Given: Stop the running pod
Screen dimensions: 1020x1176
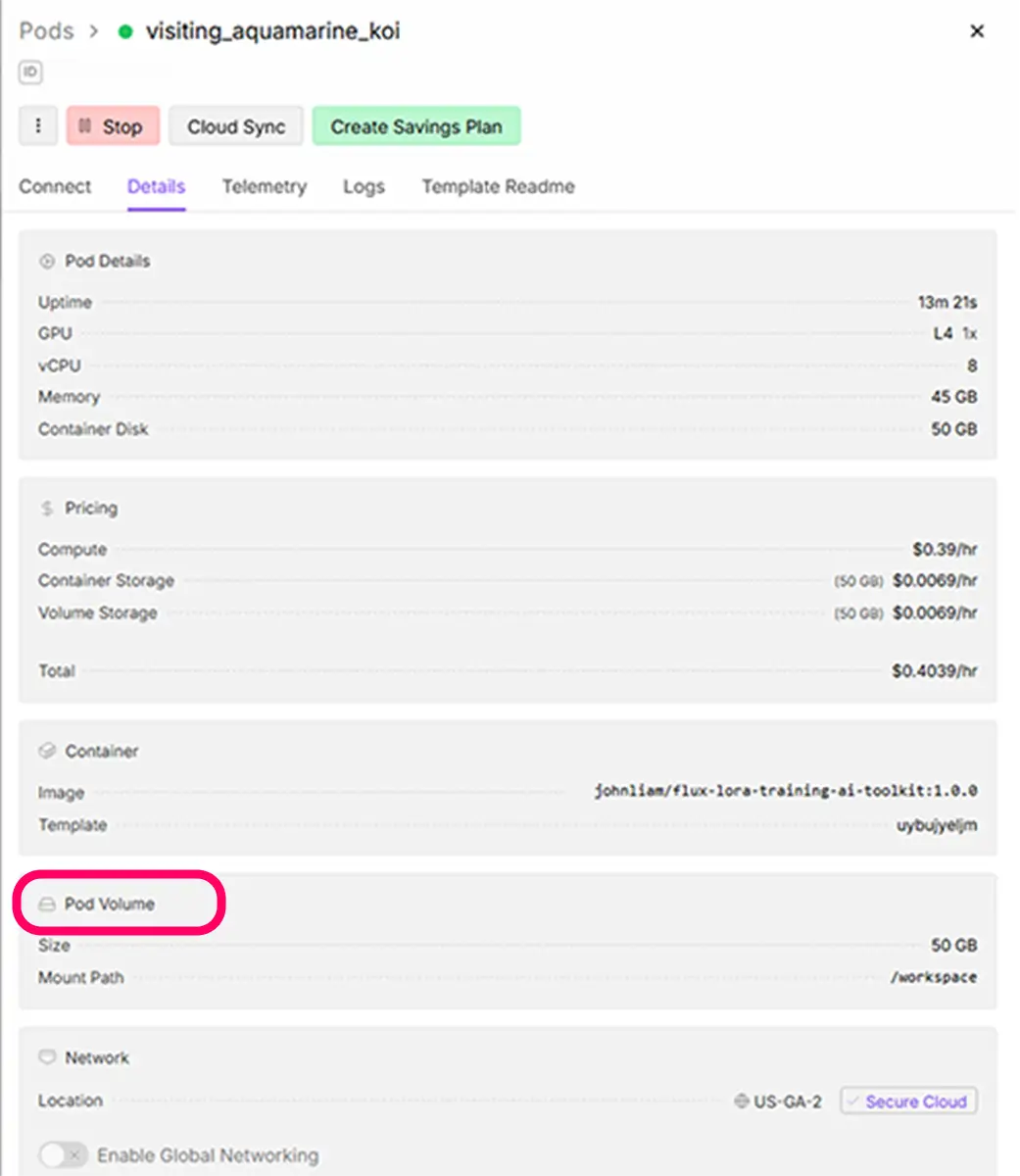Looking at the screenshot, I should click(113, 126).
